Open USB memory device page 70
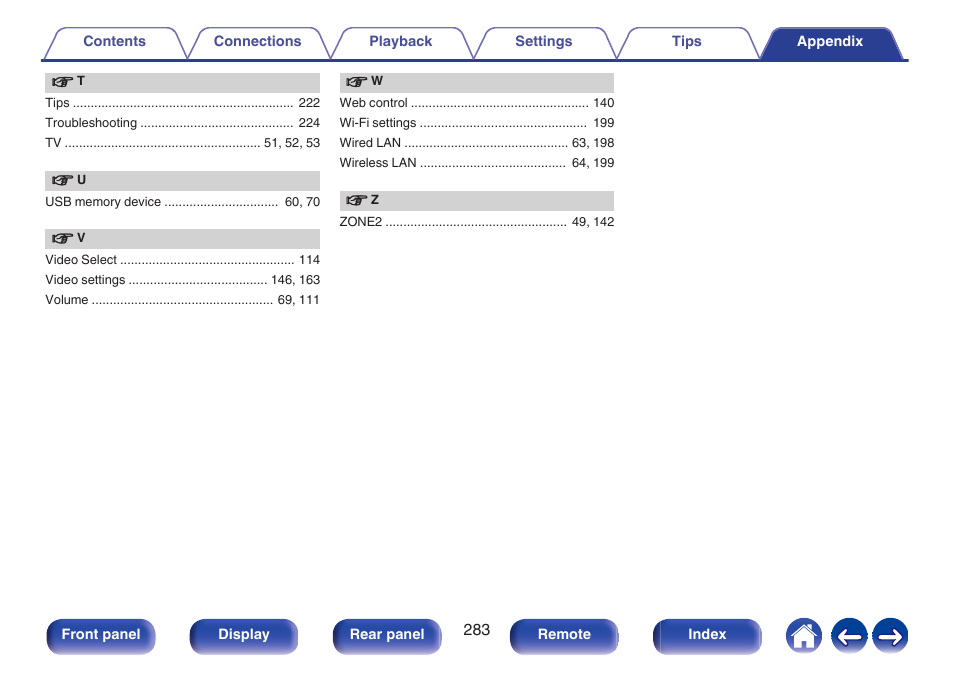The height and width of the screenshot is (673, 954). (313, 202)
